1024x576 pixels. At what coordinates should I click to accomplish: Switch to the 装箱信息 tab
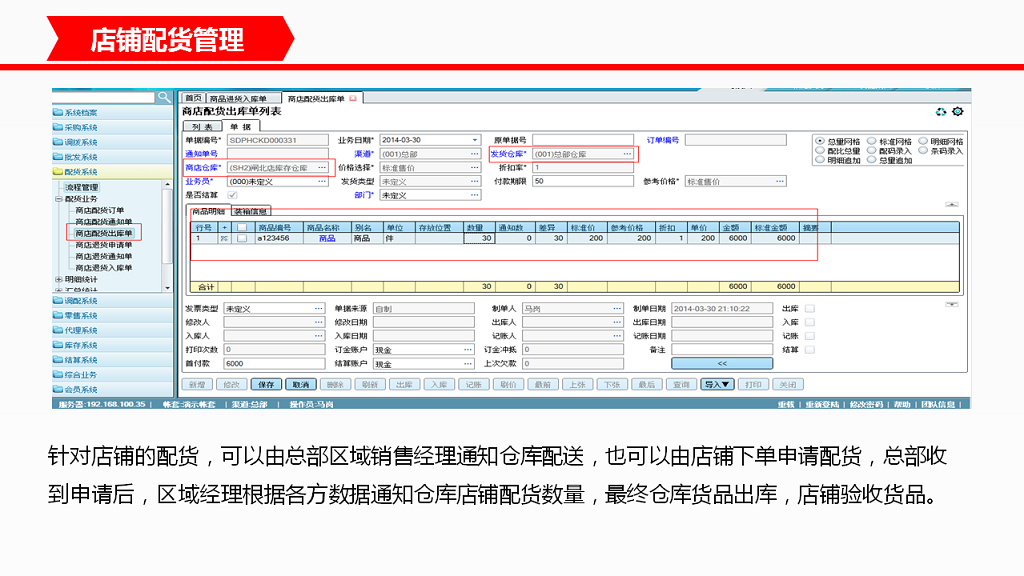click(250, 212)
